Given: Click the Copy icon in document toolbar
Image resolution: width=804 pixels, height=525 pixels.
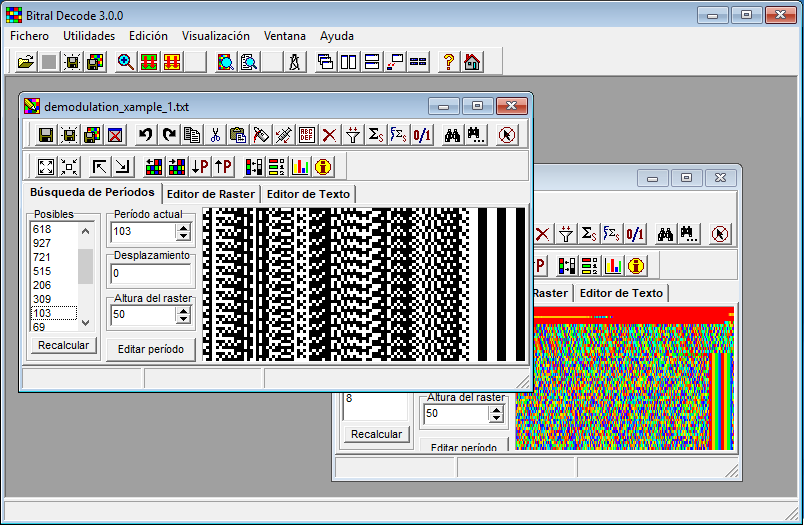Looking at the screenshot, I should pyautogui.click(x=192, y=135).
